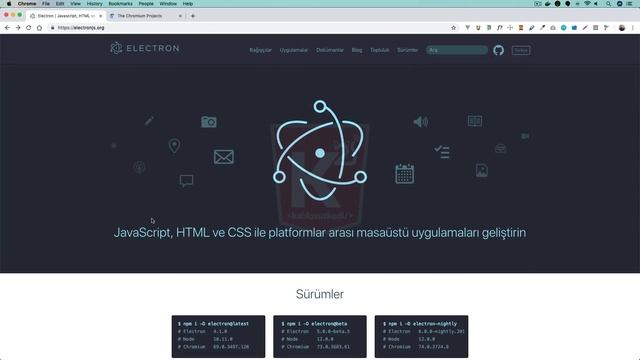Open the Dokümanlar nav link
Screen dimensions: 640x360
tap(330, 50)
